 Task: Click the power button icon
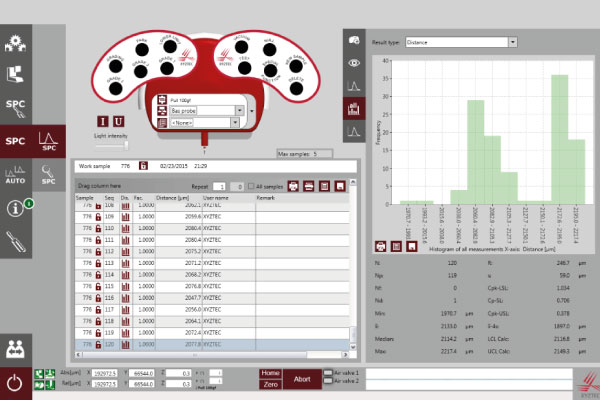16,381
